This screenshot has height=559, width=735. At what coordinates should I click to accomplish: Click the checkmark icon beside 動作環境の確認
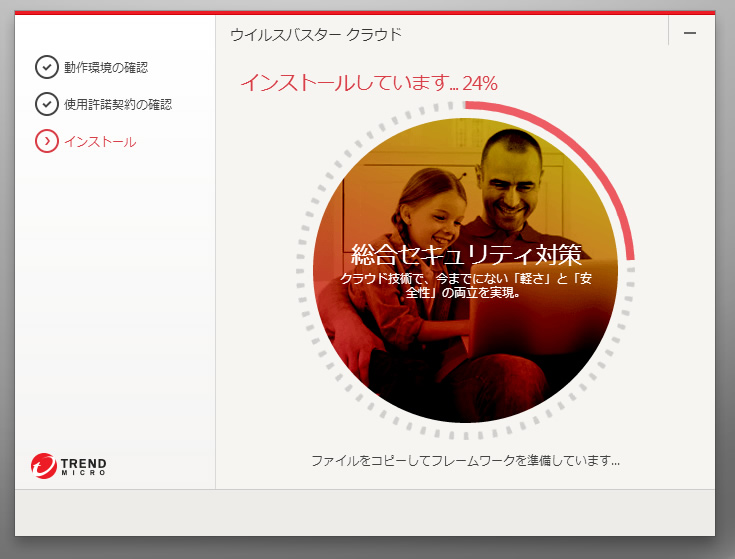point(46,67)
